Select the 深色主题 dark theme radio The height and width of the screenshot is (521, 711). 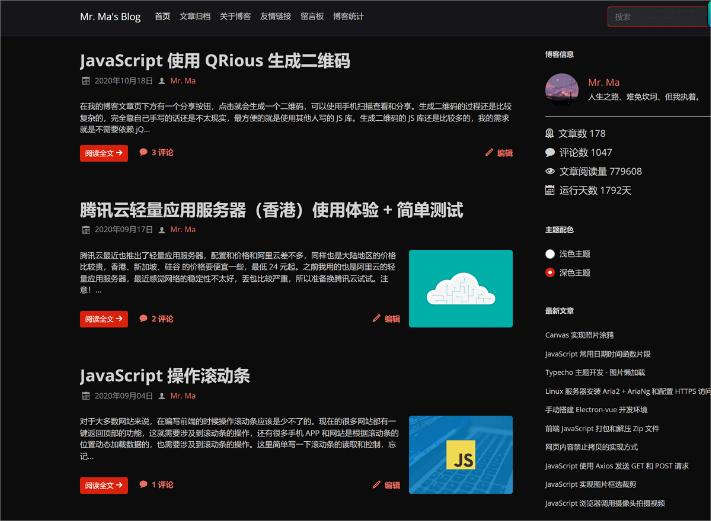pyautogui.click(x=550, y=272)
